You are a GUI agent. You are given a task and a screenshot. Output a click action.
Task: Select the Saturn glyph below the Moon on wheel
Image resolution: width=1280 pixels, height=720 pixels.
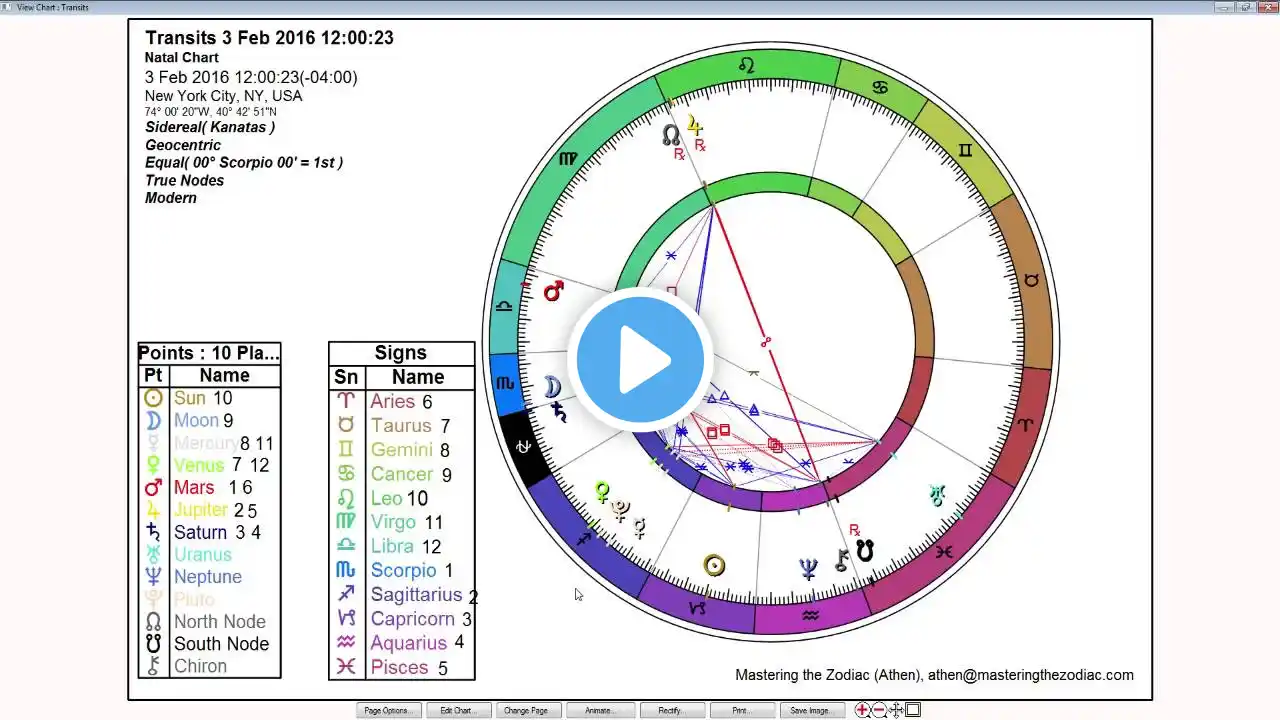[559, 411]
